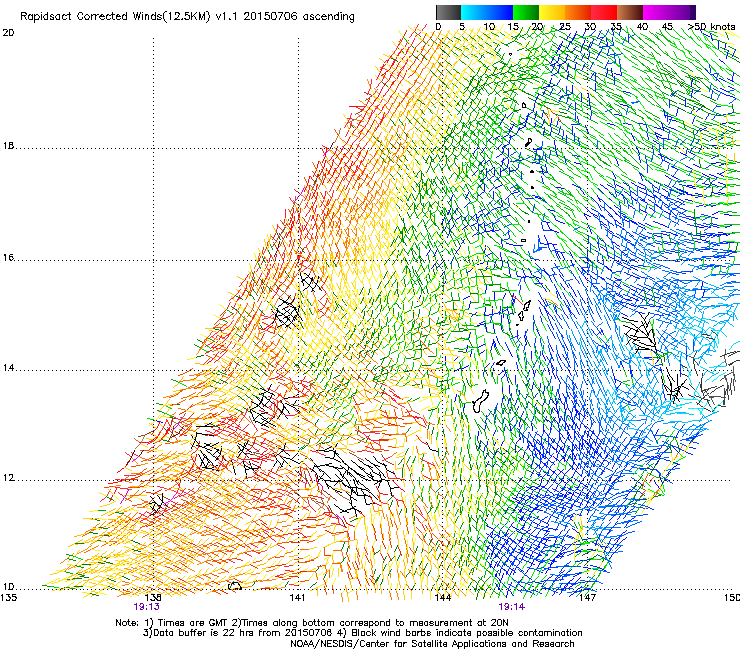740x650 pixels.
Task: Click the Saipan island outline near 15N
Action: [527, 305]
